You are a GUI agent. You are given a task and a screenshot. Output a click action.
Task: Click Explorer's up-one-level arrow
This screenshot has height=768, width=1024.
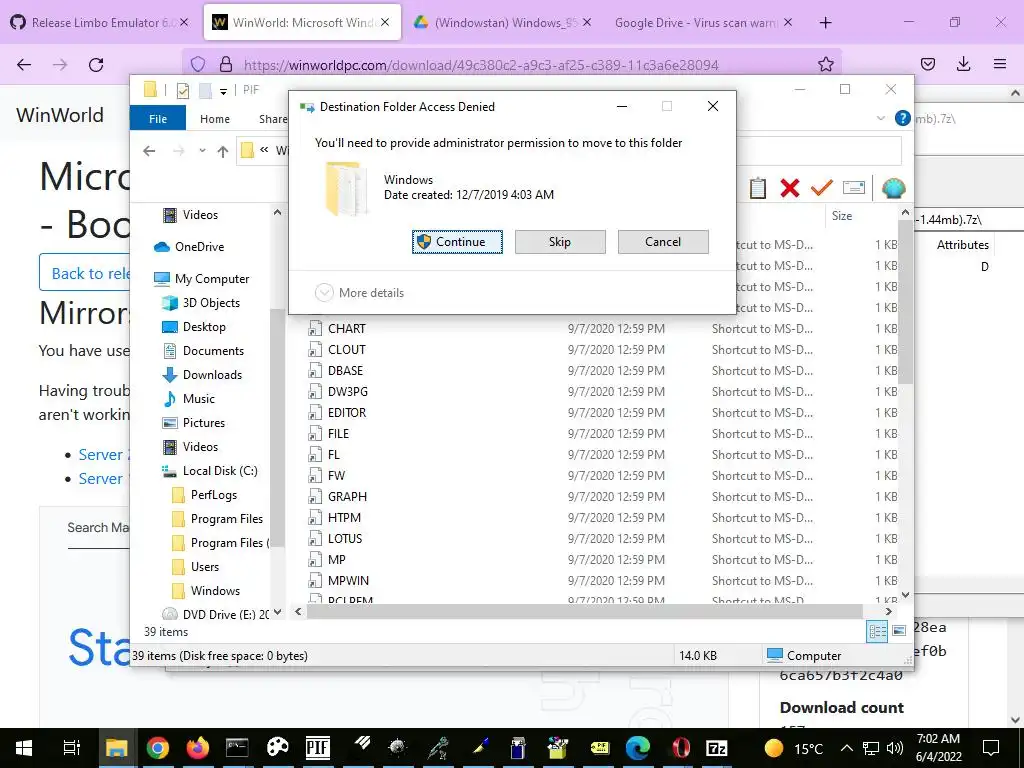pyautogui.click(x=223, y=152)
